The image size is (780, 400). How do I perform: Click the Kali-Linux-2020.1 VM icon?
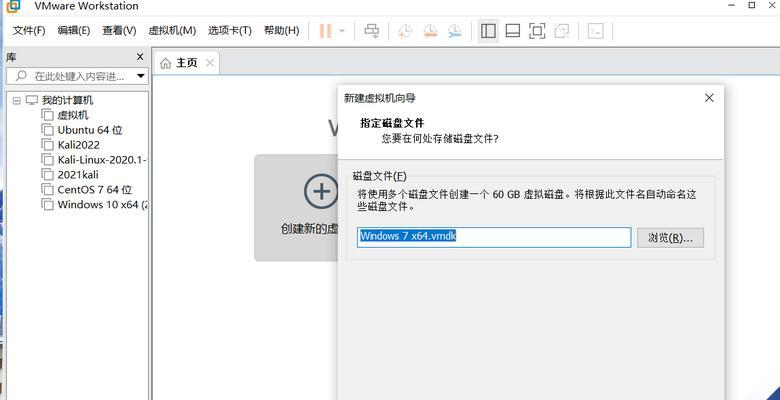pyautogui.click(x=47, y=160)
